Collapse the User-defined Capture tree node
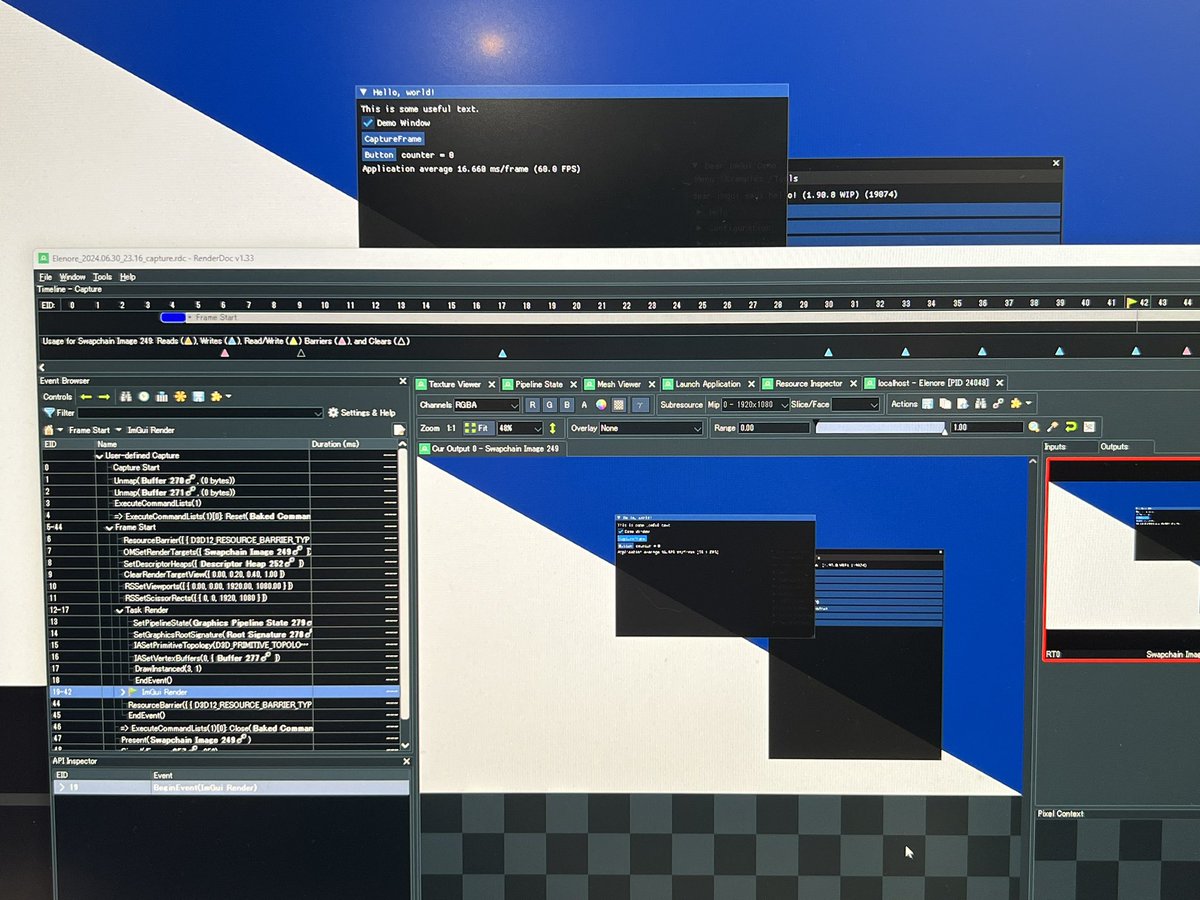The height and width of the screenshot is (900, 1200). tap(99, 456)
